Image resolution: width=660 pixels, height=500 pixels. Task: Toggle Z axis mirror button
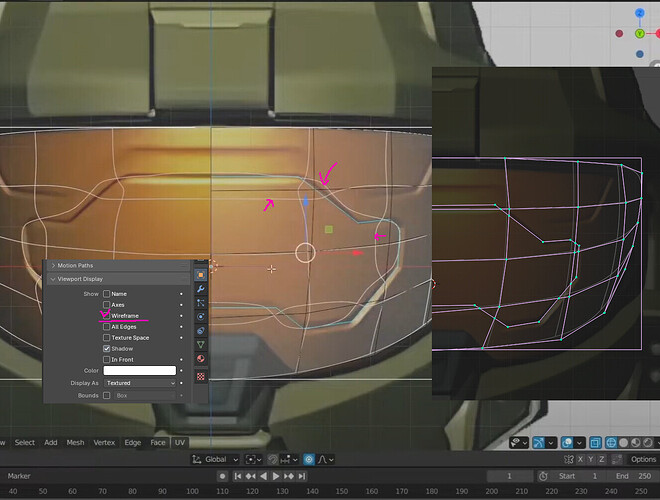601,459
